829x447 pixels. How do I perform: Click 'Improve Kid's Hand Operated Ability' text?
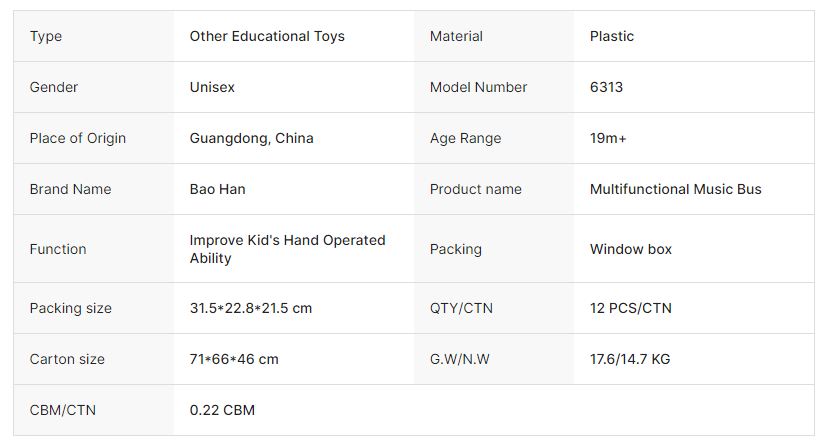point(287,249)
